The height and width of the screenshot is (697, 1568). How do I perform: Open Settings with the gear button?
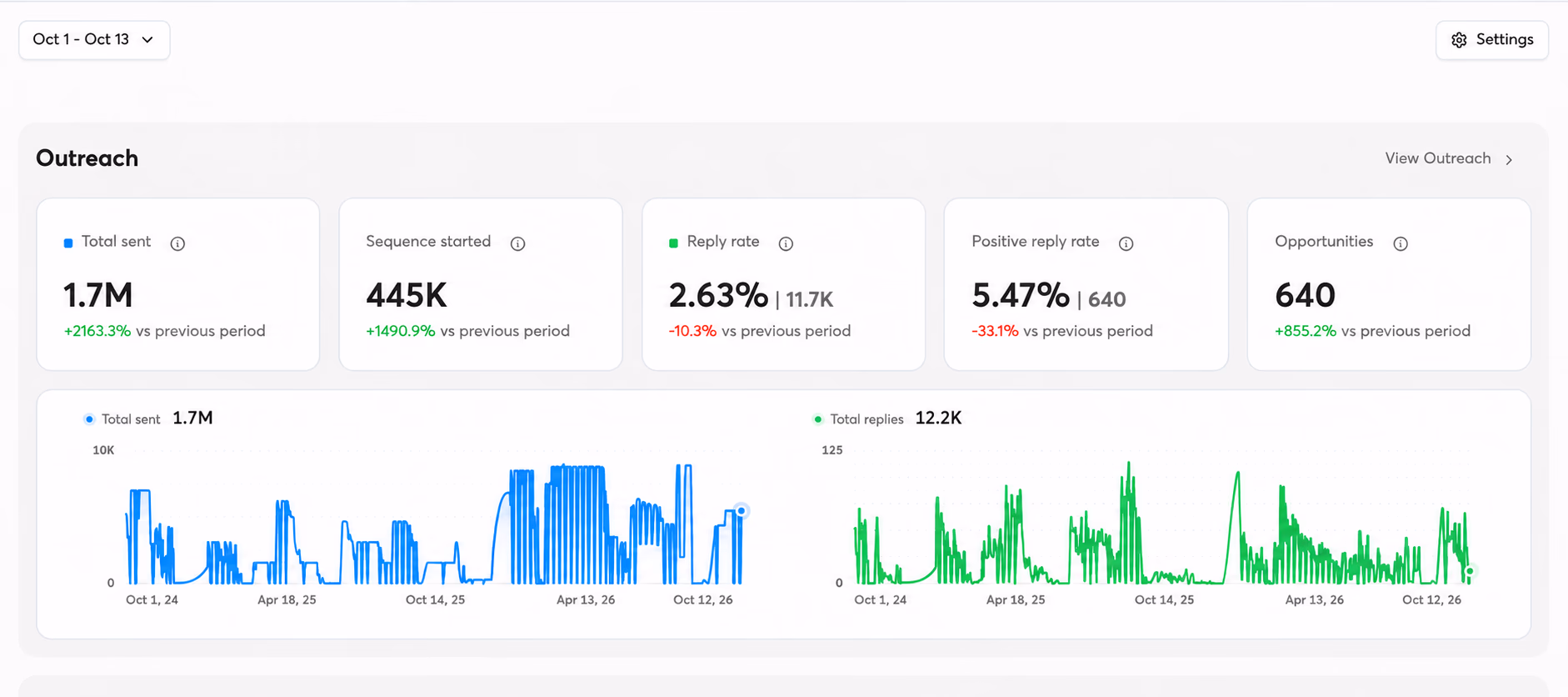click(1492, 40)
